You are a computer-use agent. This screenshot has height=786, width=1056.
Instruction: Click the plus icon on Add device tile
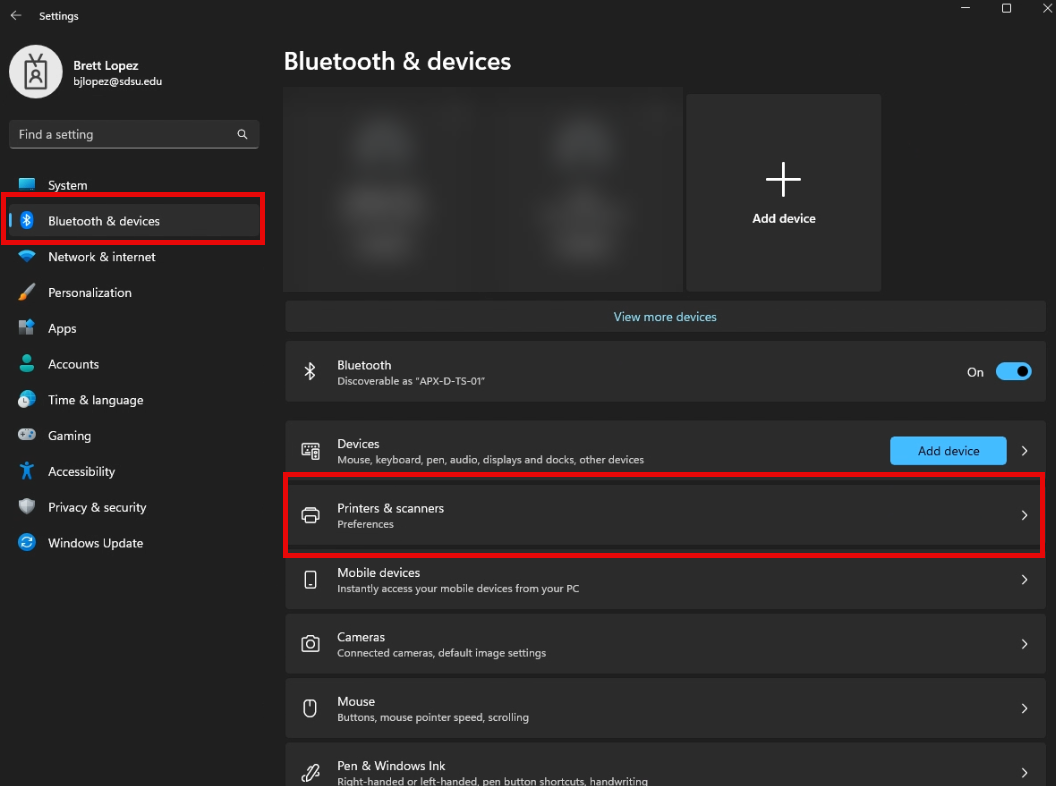783,179
